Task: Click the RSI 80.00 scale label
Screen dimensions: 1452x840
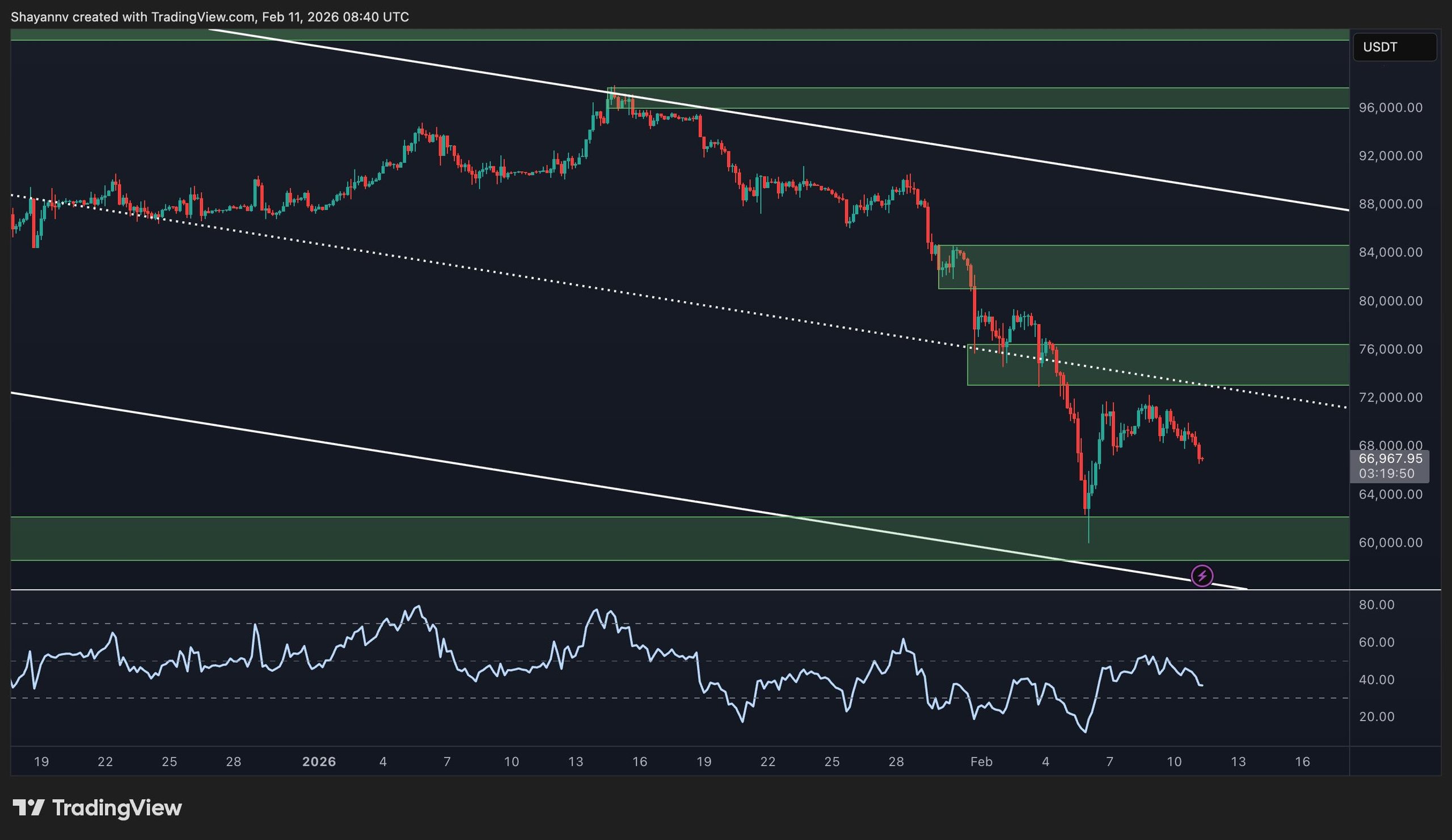Action: click(1376, 605)
